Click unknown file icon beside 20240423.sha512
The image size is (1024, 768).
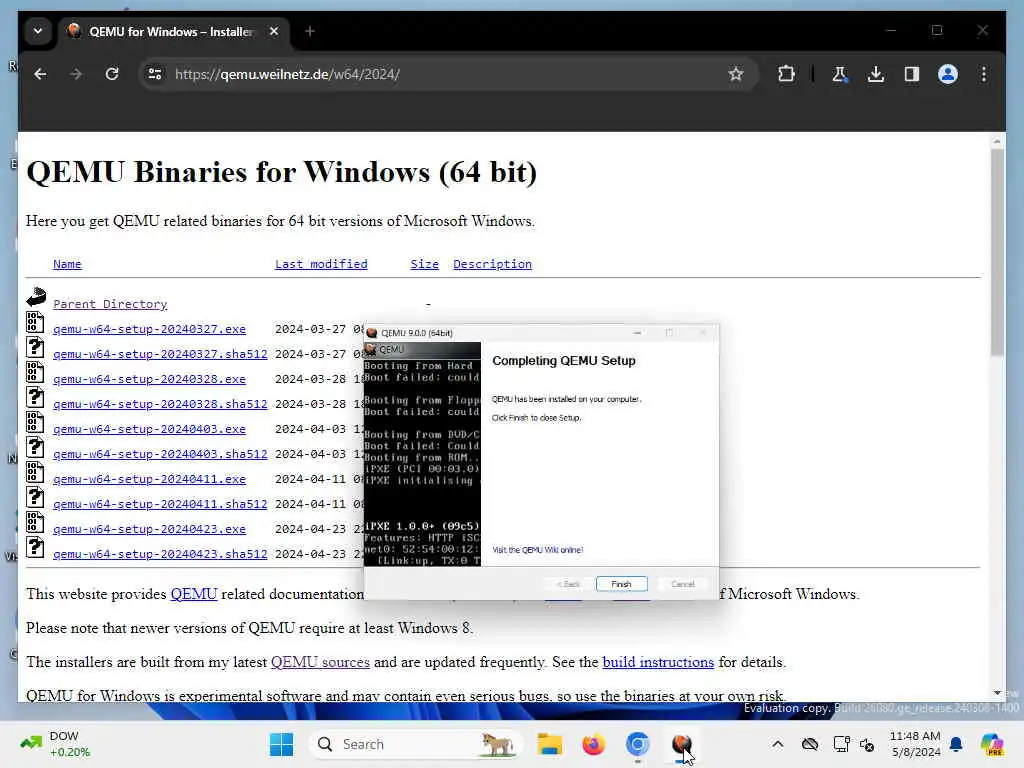point(35,547)
